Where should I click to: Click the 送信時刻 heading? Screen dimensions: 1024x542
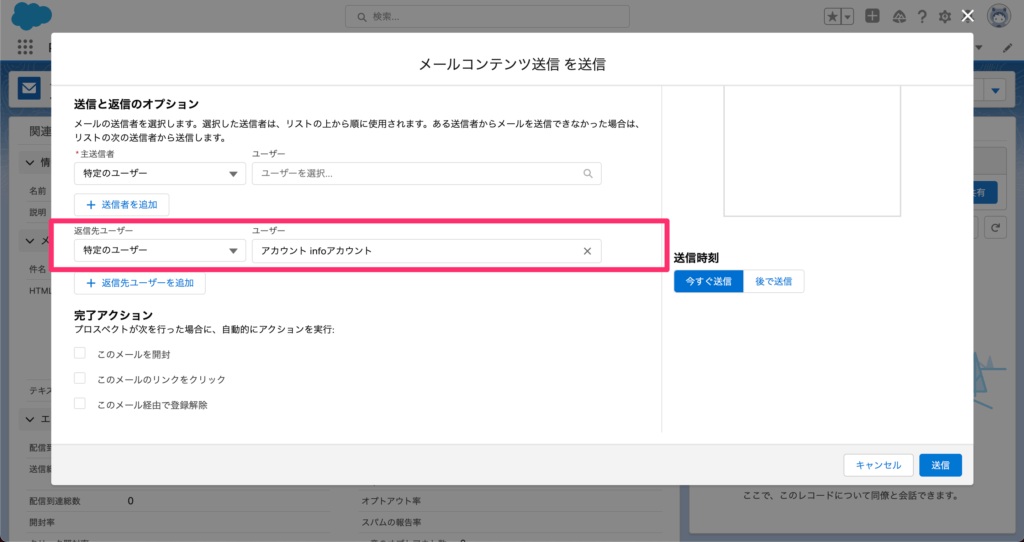[x=696, y=258]
